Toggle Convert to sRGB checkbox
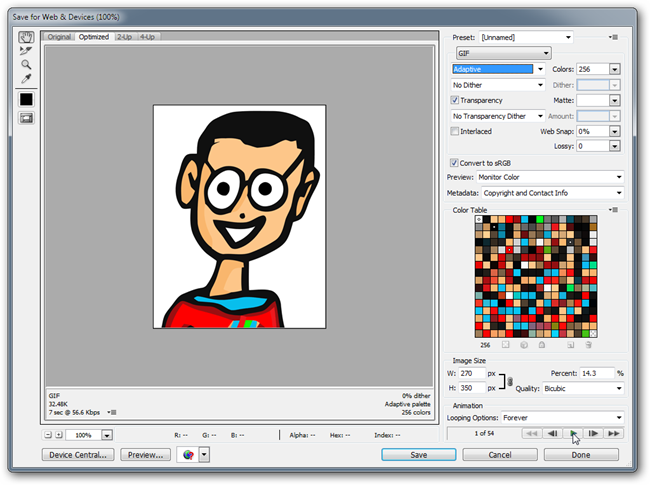650x485 pixels. pyautogui.click(x=454, y=163)
